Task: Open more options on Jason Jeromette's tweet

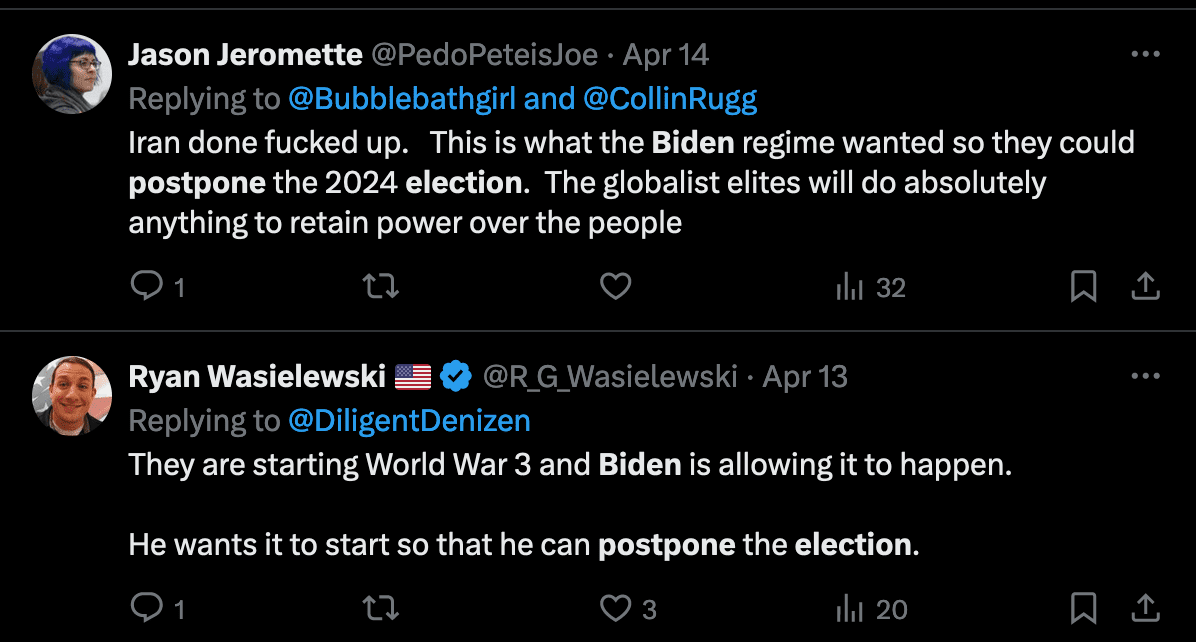Action: [x=1145, y=54]
